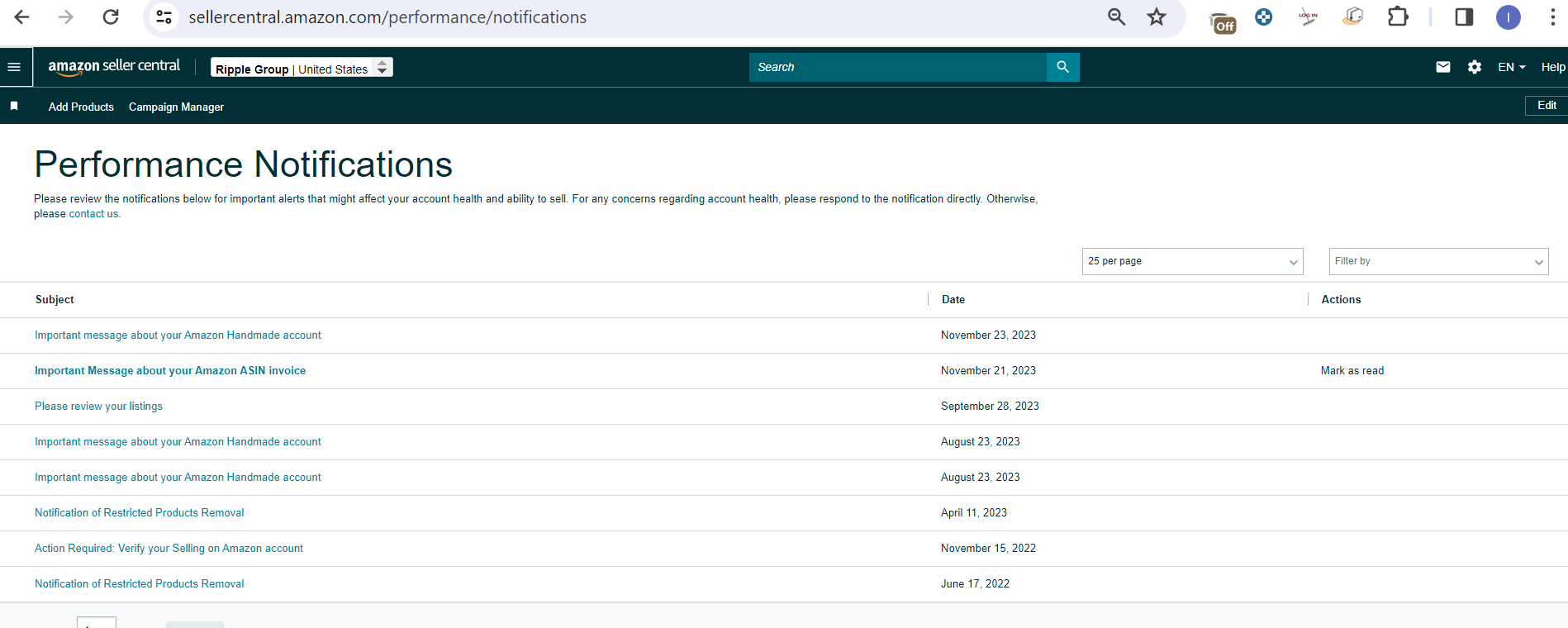Focus the Seller Central search field
This screenshot has width=1568, height=628.
point(898,67)
